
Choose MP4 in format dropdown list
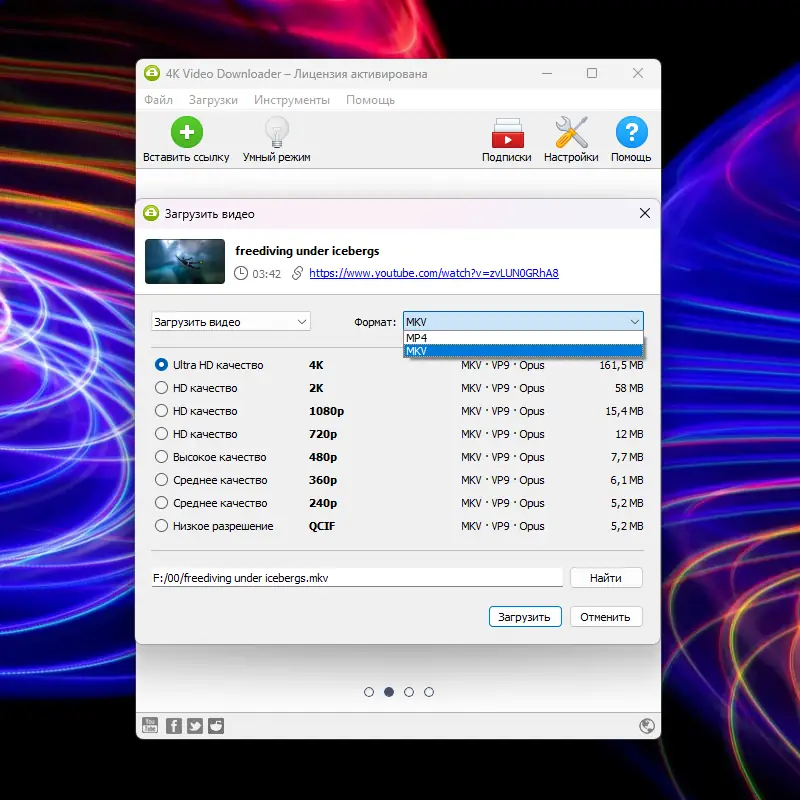(523, 338)
